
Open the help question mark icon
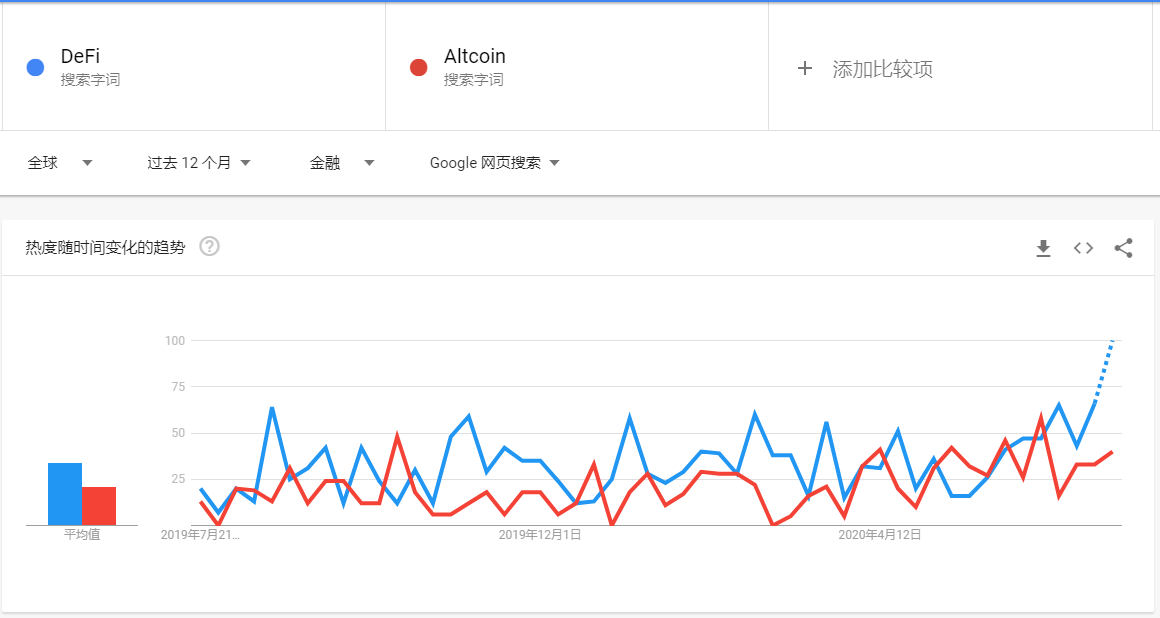[x=209, y=246]
